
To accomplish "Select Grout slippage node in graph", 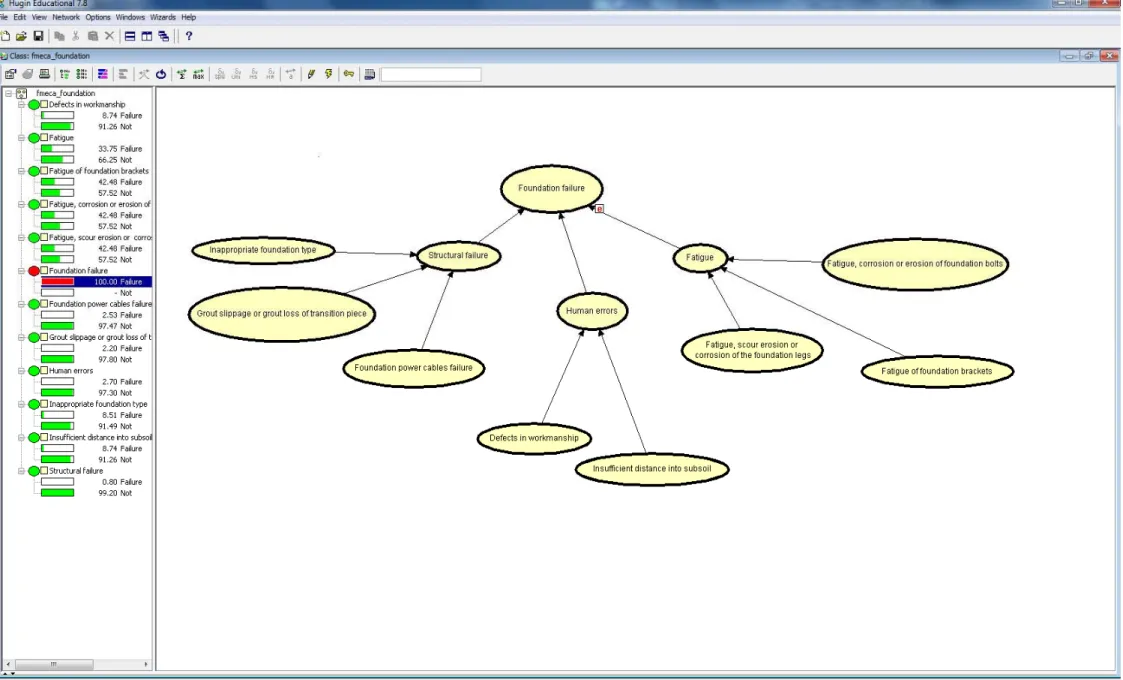I will 281,314.
